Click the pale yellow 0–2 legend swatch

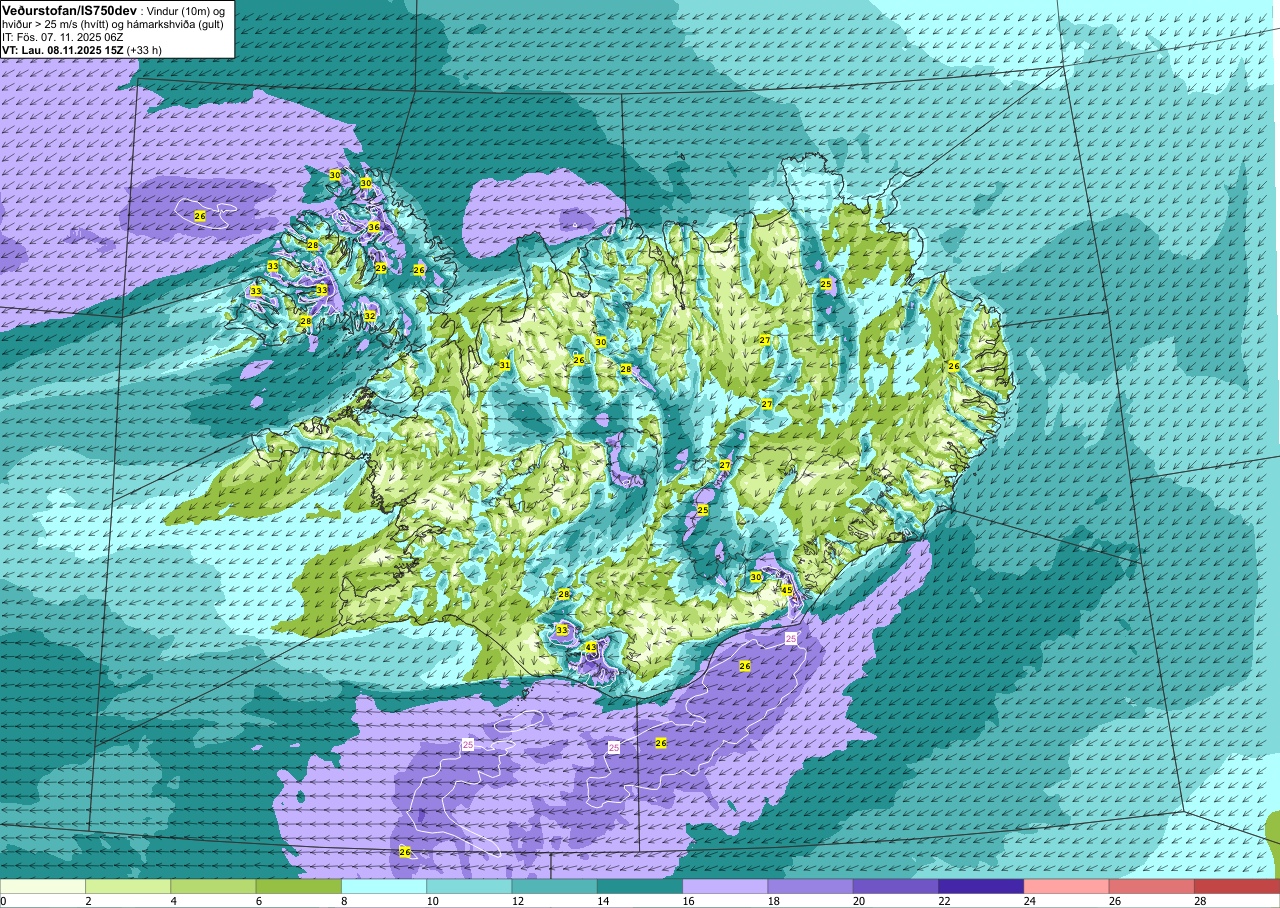pyautogui.click(x=43, y=886)
